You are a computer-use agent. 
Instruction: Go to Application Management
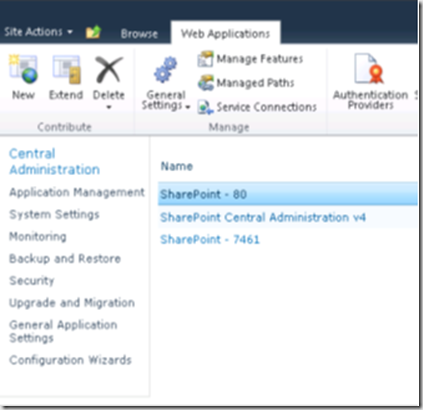pyautogui.click(x=77, y=192)
